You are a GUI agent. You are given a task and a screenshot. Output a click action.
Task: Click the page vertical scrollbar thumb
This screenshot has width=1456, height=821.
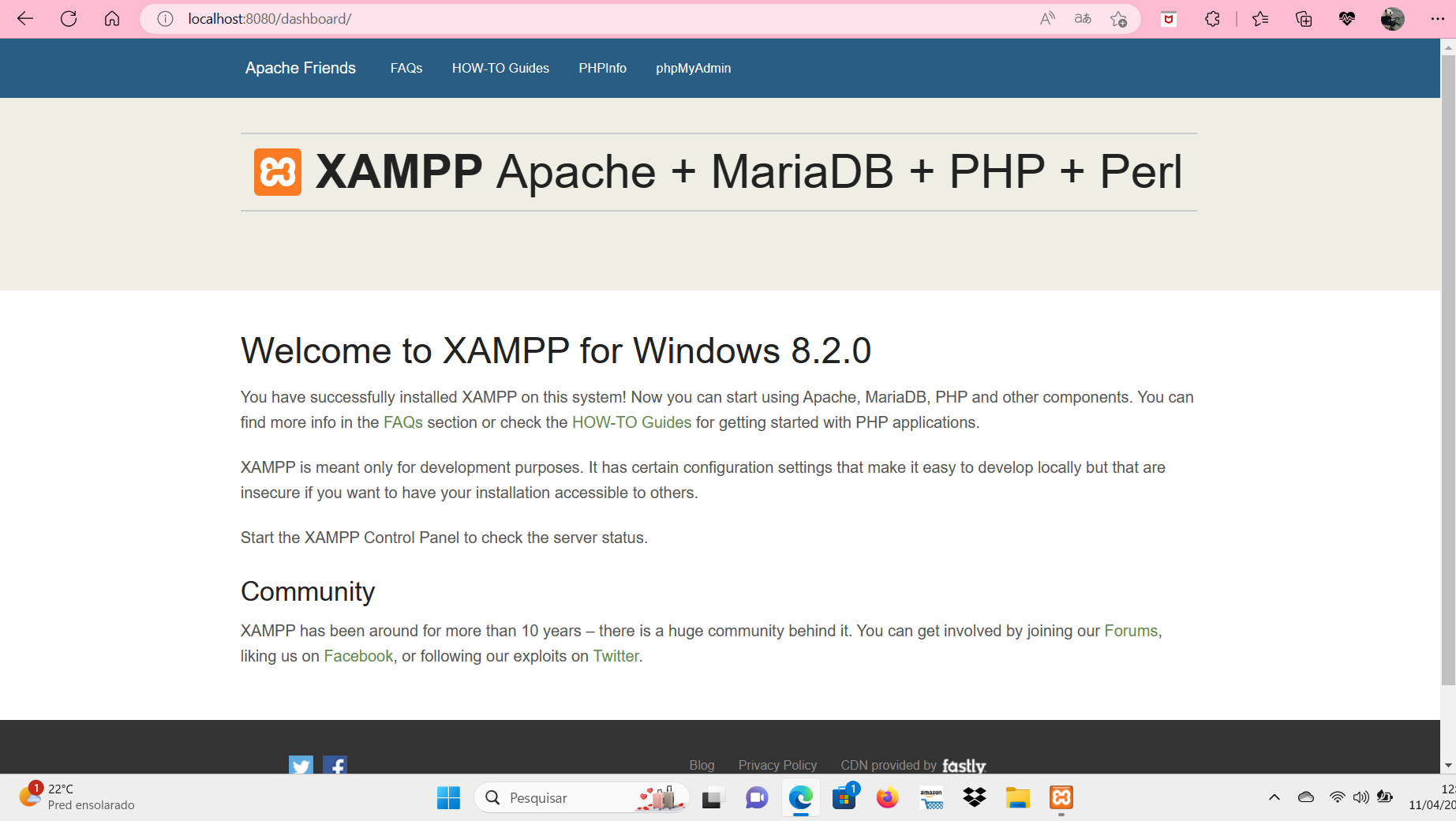(x=1448, y=369)
